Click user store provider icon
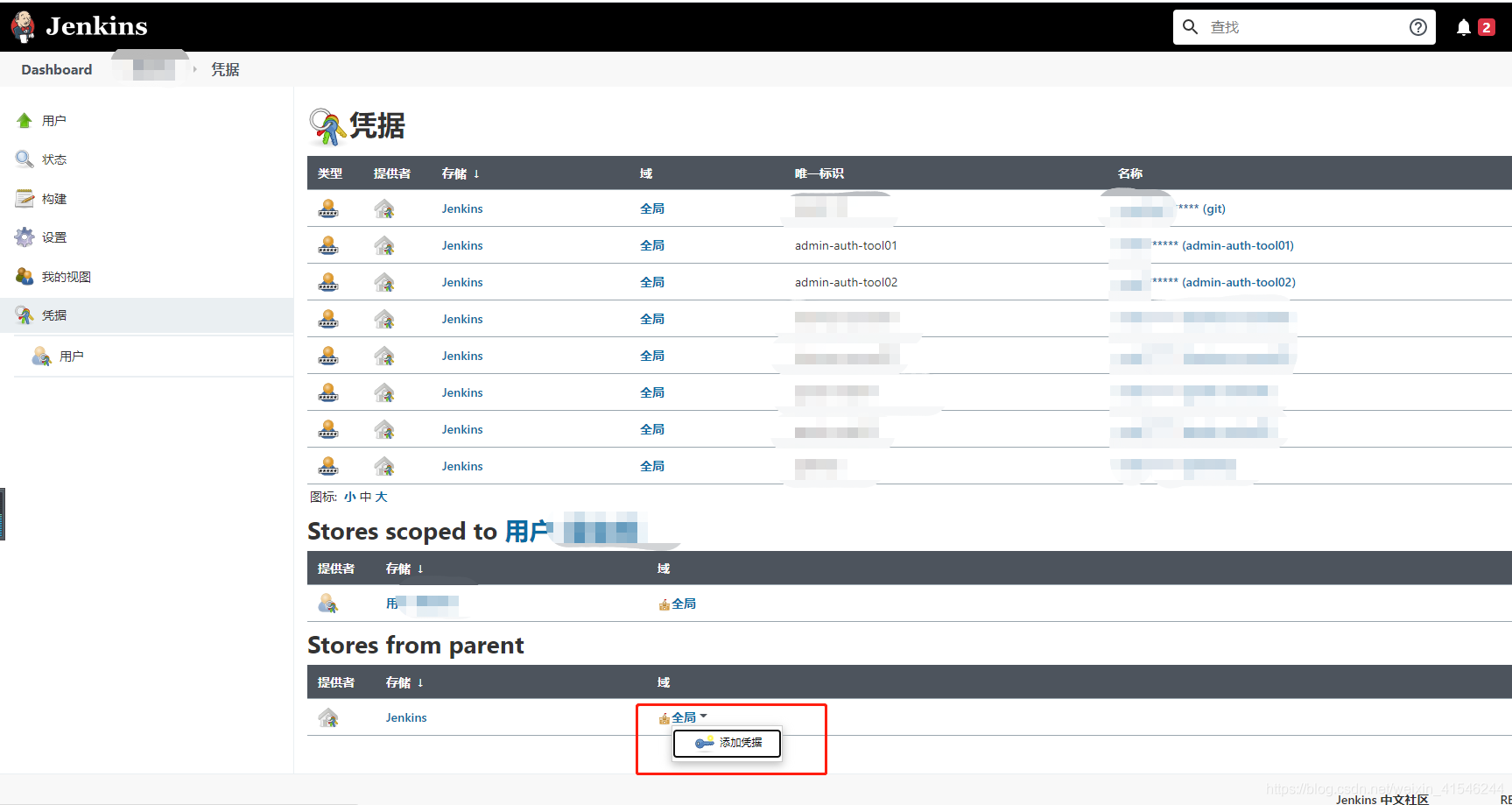 pyautogui.click(x=328, y=604)
